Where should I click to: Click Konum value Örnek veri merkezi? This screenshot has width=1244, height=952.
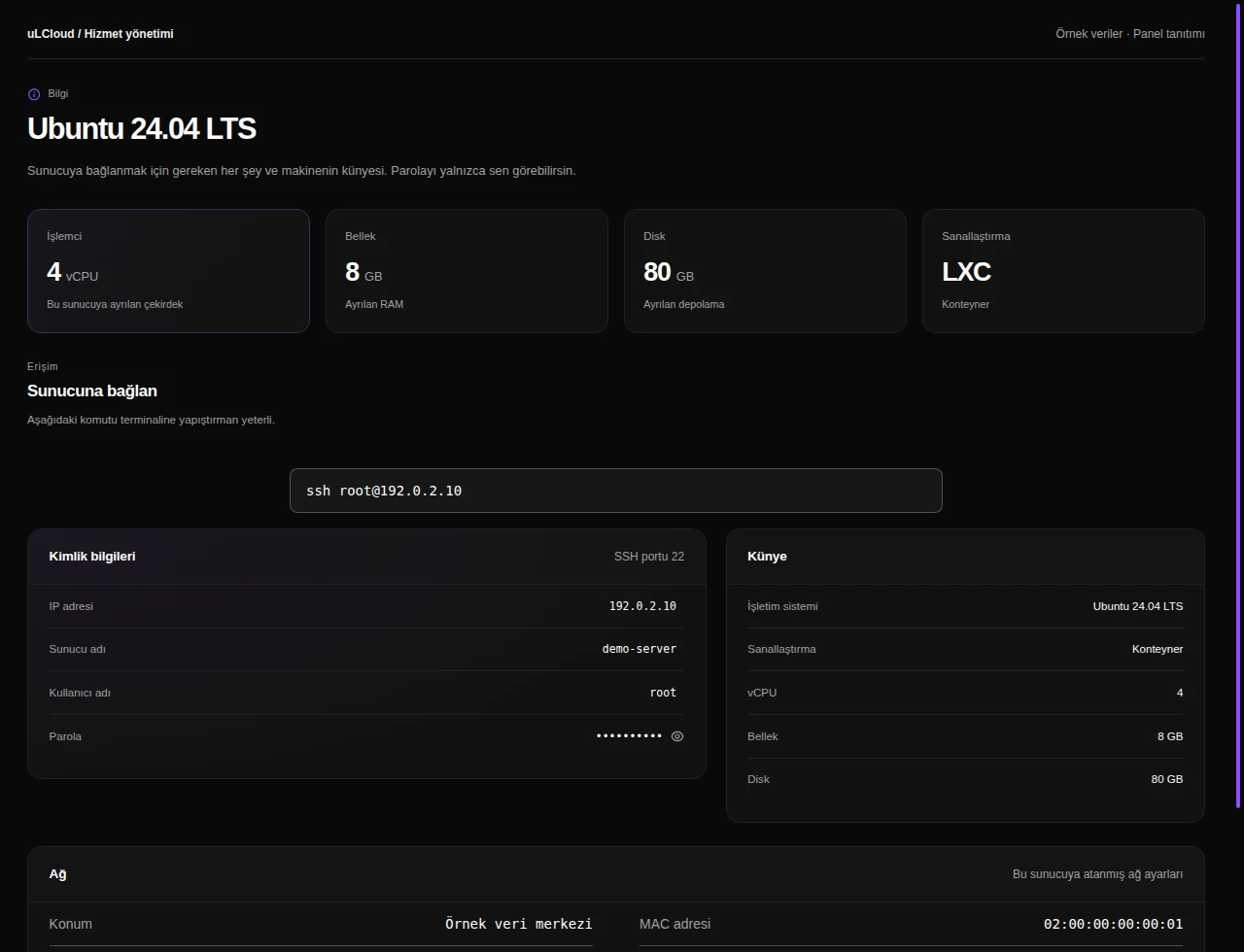[x=519, y=924]
